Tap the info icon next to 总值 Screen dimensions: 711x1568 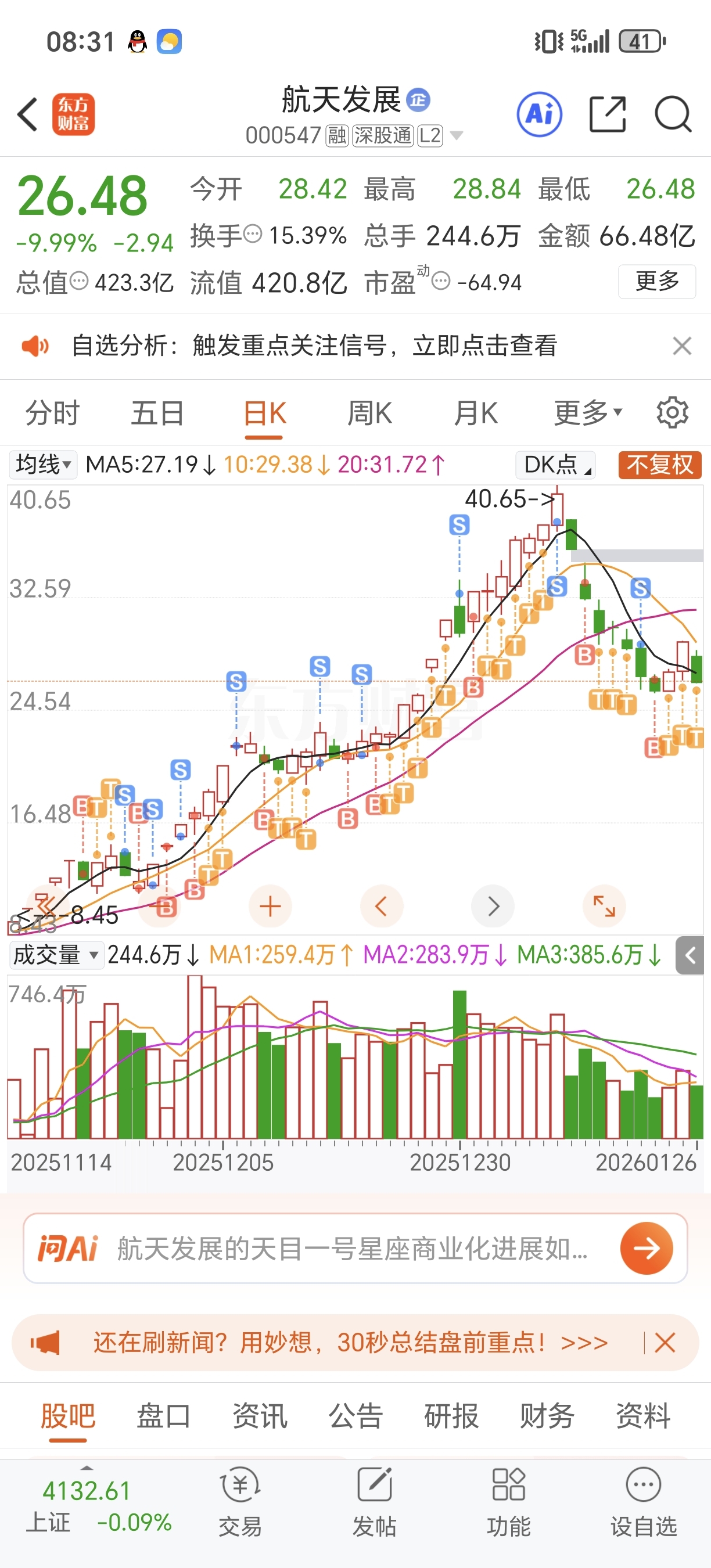coord(78,281)
